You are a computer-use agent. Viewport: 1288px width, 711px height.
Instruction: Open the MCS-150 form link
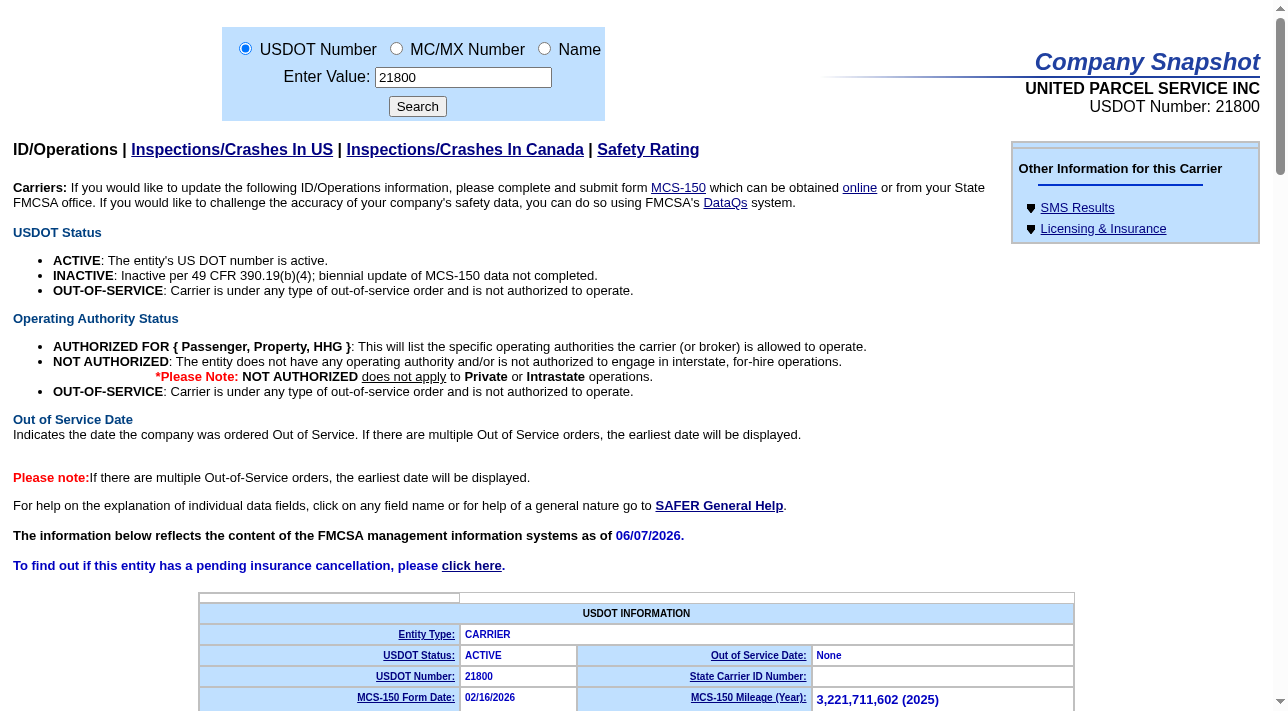click(678, 187)
